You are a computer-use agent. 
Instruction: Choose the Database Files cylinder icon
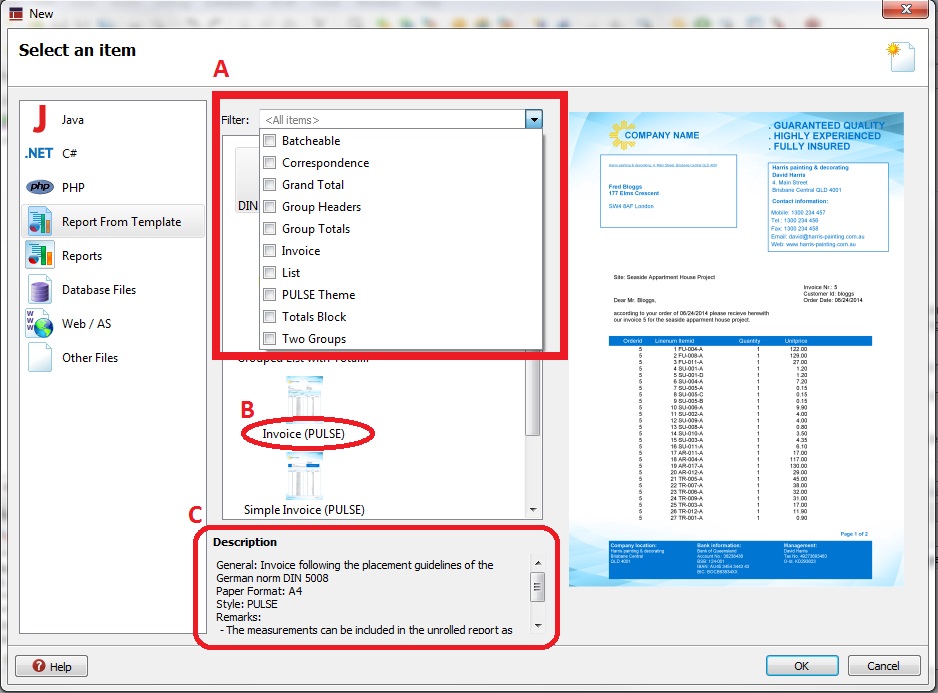coord(40,290)
